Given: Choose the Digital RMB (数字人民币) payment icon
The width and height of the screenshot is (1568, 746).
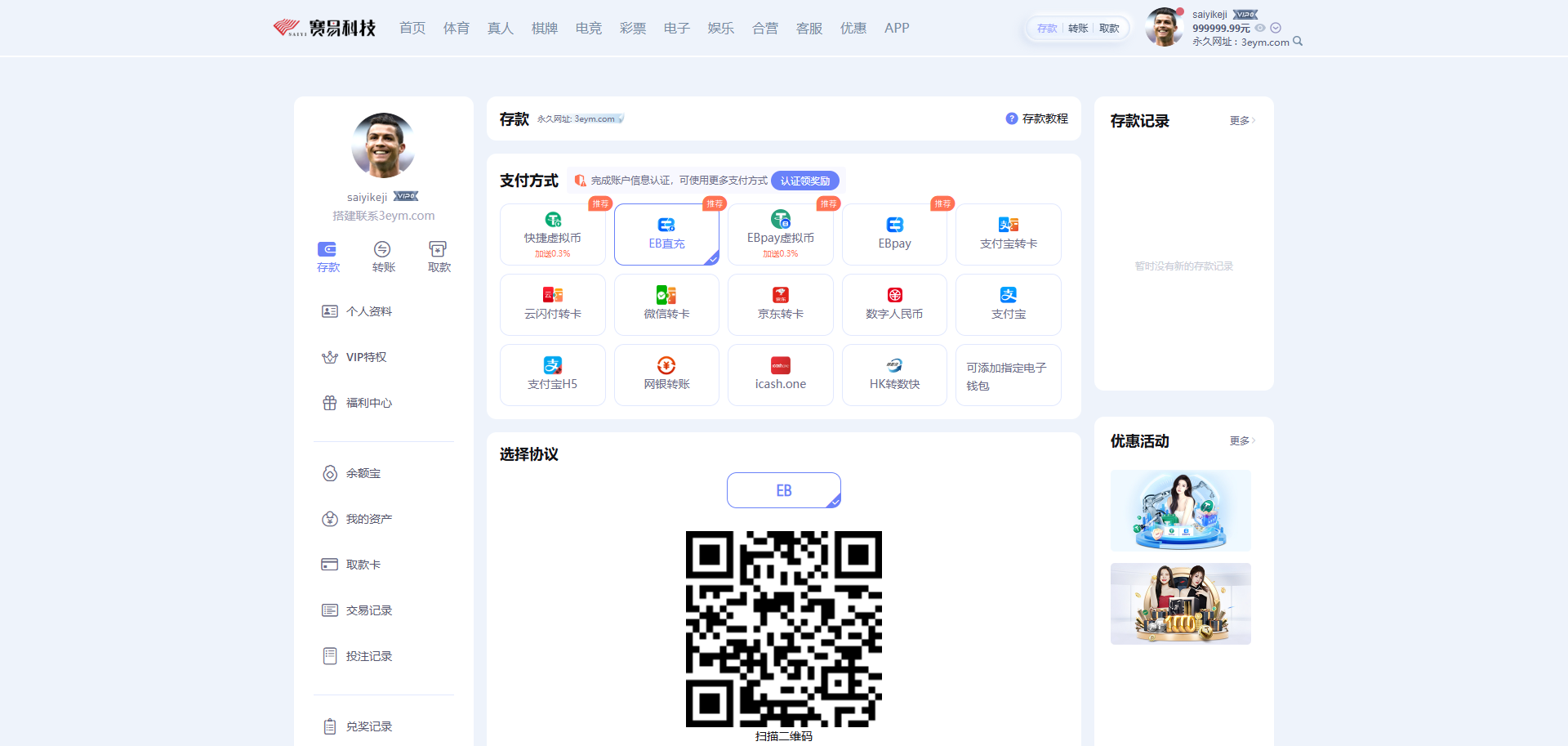Looking at the screenshot, I should pyautogui.click(x=894, y=295).
